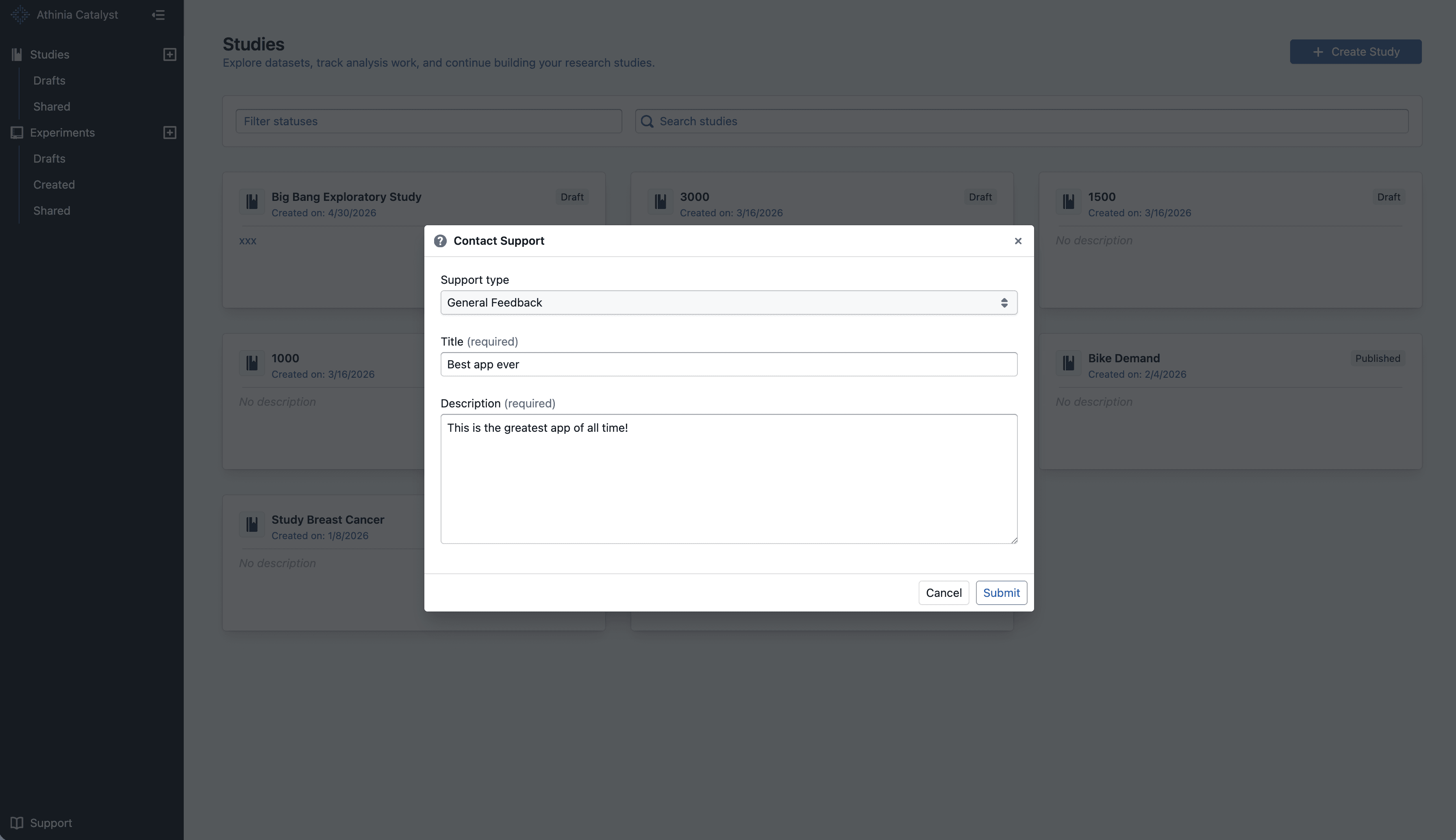Image resolution: width=1456 pixels, height=840 pixels.
Task: Open Experiments Created in sidebar
Action: 54,185
